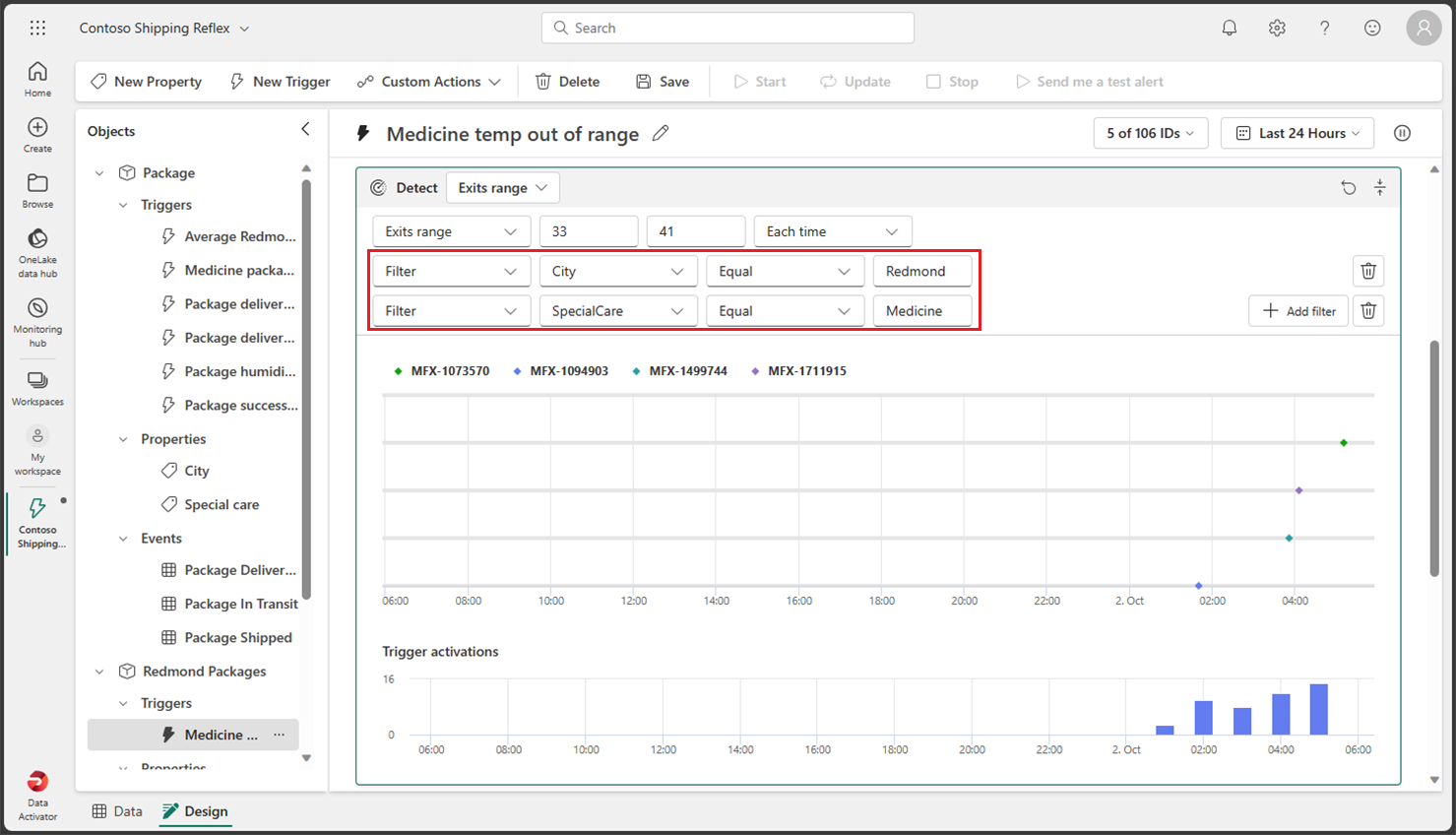Screen dimensions: 1456x835
Task: Collapse Redmond Packages node
Action: (99, 672)
